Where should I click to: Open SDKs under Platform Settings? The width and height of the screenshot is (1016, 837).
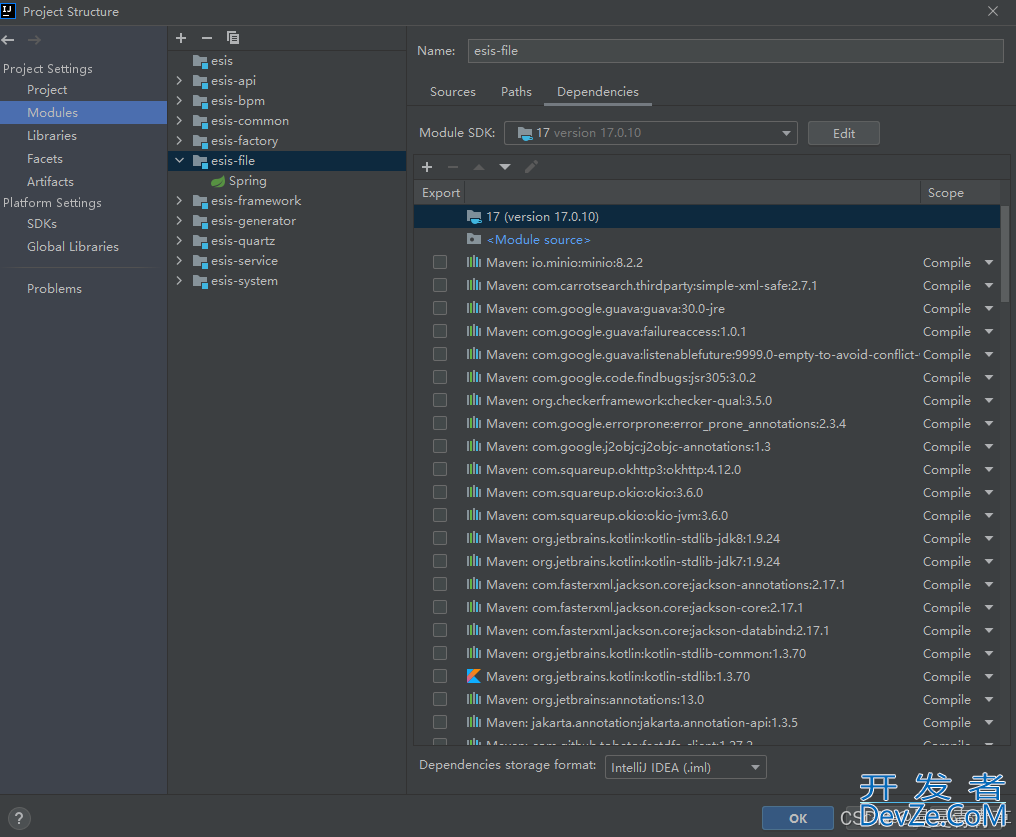coord(42,224)
